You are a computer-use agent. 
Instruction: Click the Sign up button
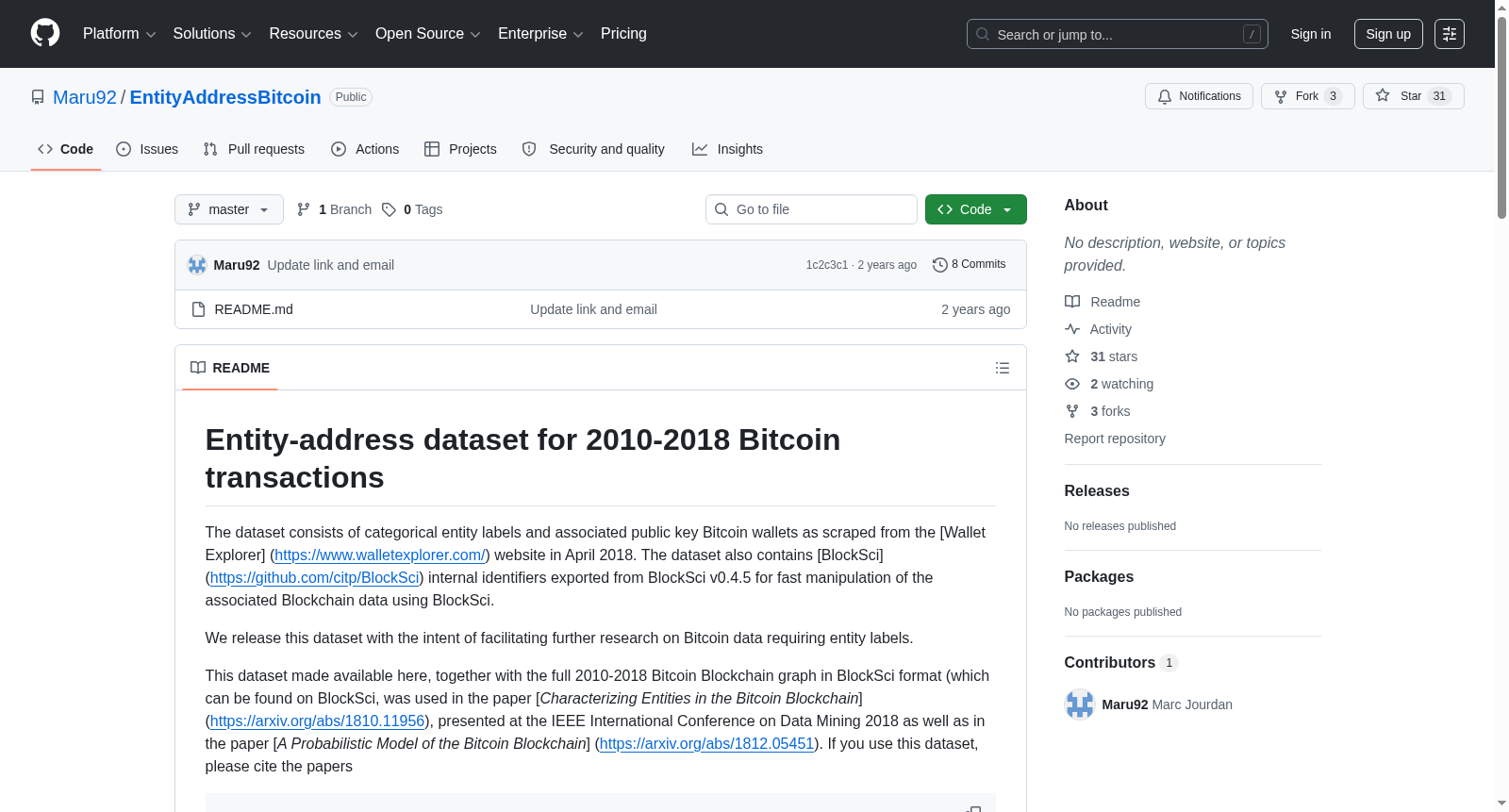1388,34
